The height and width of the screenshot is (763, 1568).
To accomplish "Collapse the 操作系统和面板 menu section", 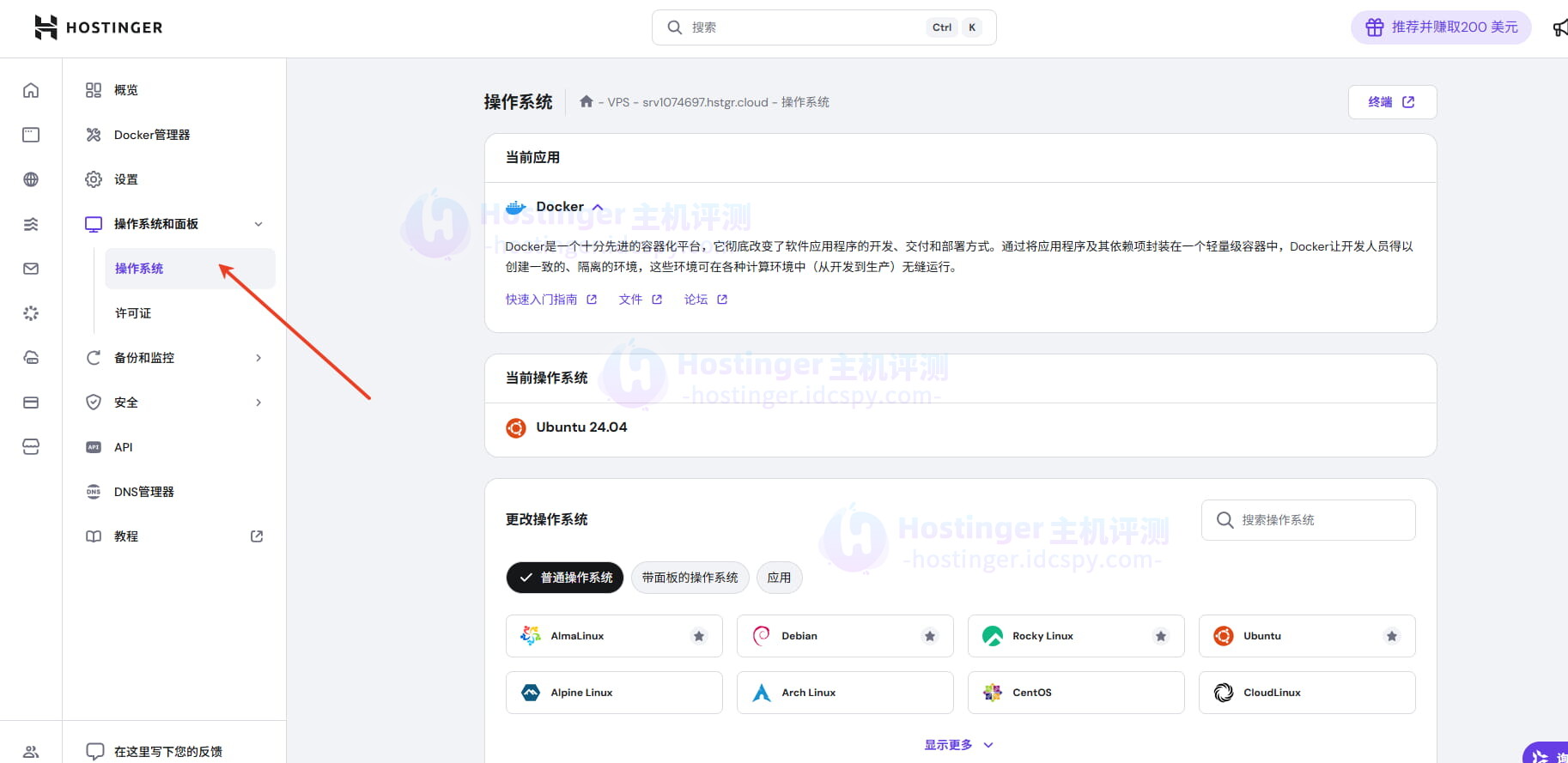I will tap(258, 224).
